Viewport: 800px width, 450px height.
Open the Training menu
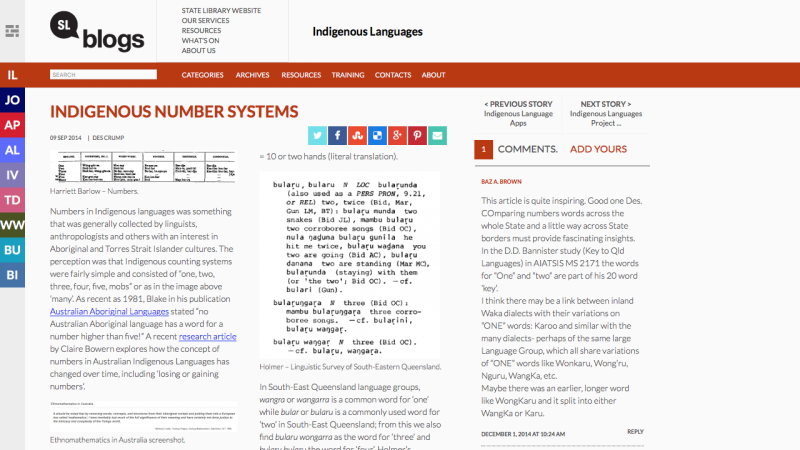pyautogui.click(x=348, y=75)
